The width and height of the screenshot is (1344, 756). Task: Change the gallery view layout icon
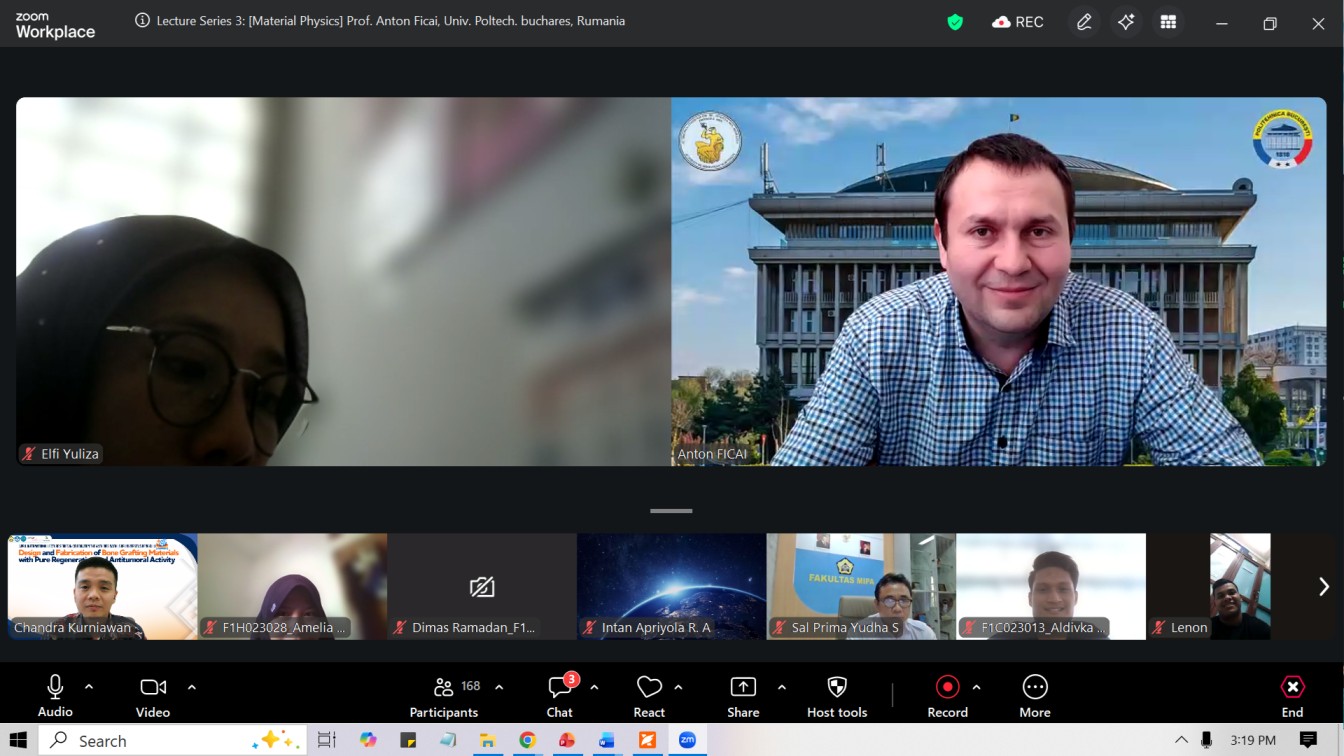click(x=1168, y=22)
